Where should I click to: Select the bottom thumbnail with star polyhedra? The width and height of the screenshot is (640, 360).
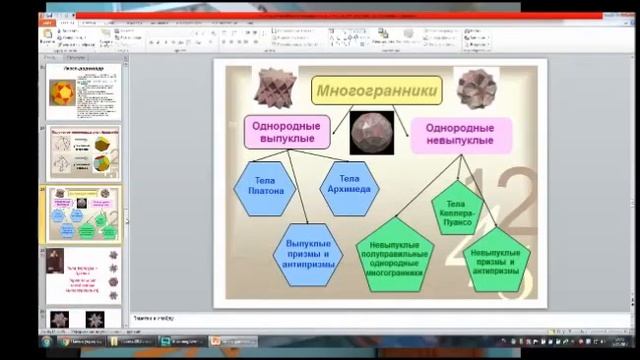coord(84,318)
